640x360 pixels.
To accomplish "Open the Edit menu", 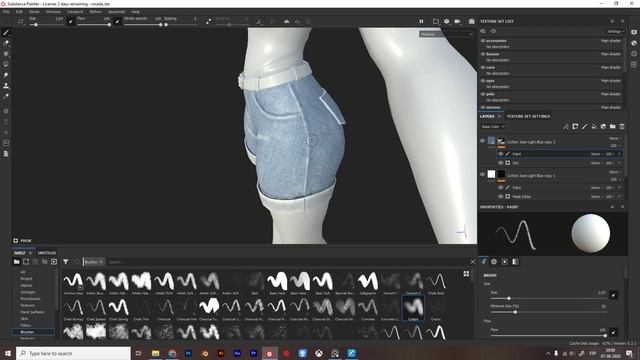I will (19, 12).
